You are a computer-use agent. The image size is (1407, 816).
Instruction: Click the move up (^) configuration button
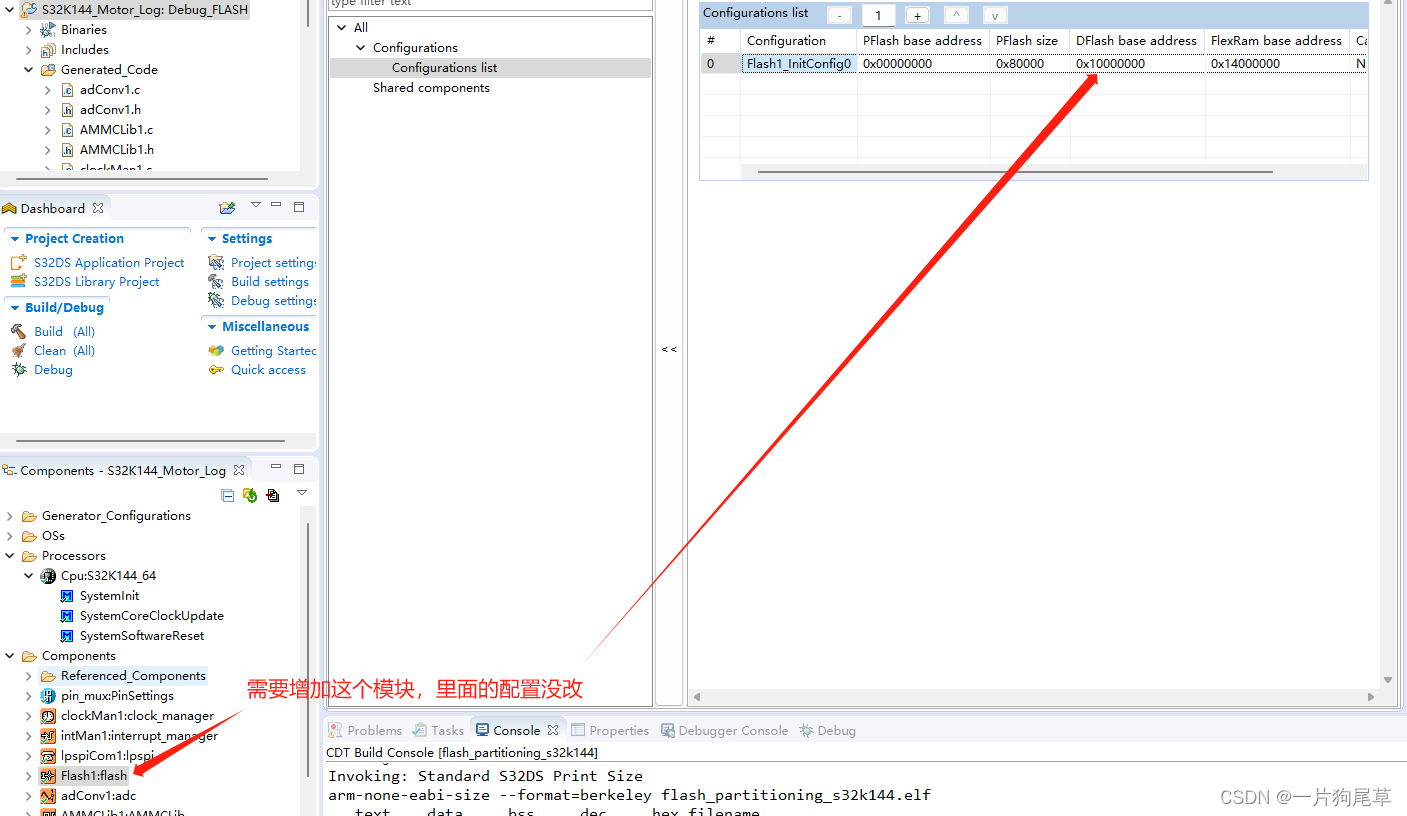tap(956, 15)
